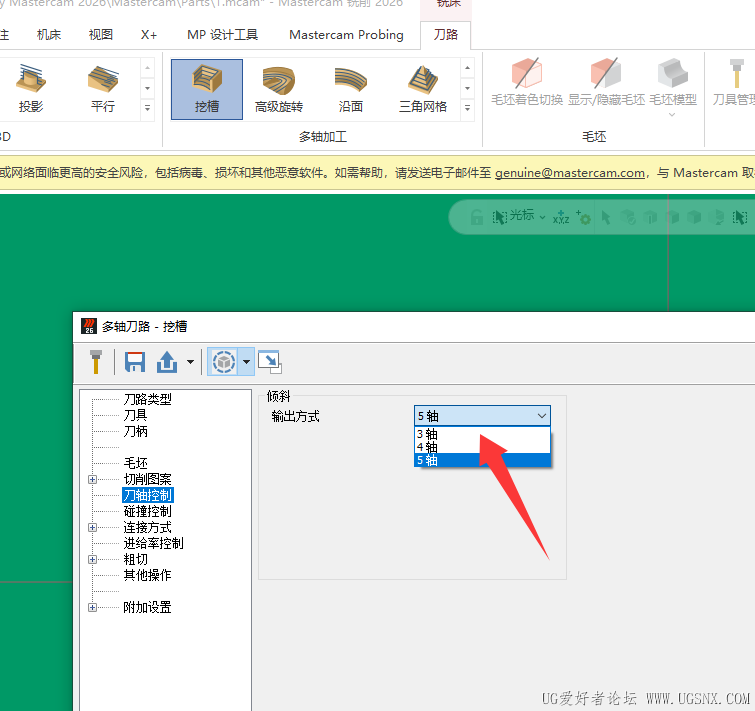The width and height of the screenshot is (755, 711).
Task: Switch to the X+ ribbon tab
Action: pos(149,35)
